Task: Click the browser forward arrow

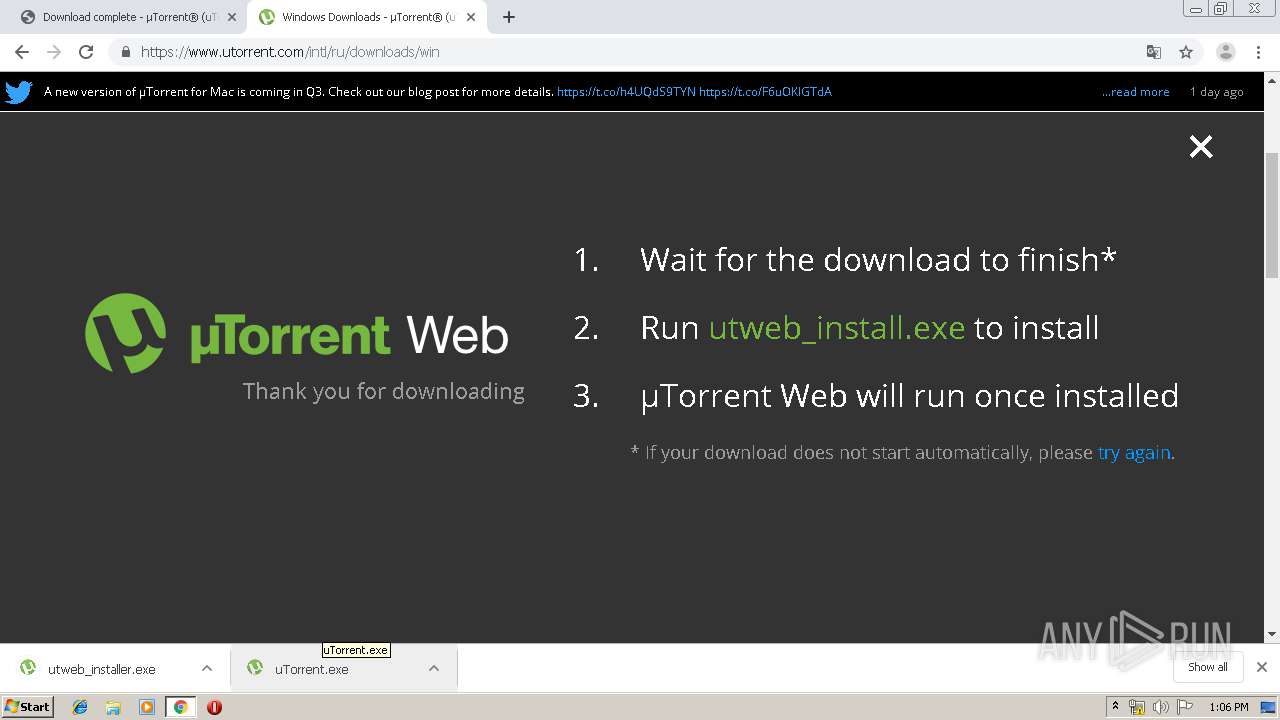Action: point(54,52)
